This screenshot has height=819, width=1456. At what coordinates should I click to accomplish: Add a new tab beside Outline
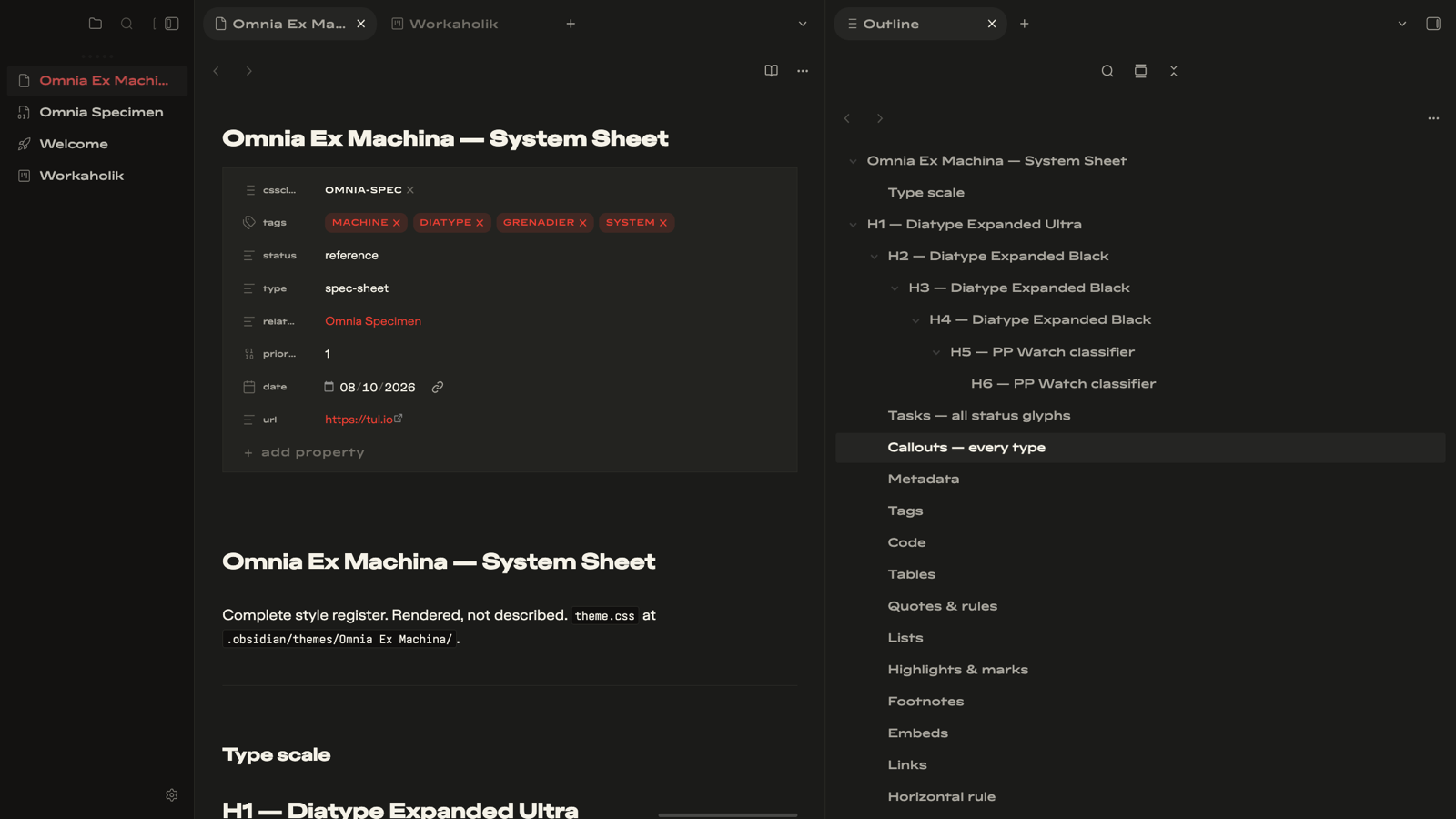[1025, 24]
